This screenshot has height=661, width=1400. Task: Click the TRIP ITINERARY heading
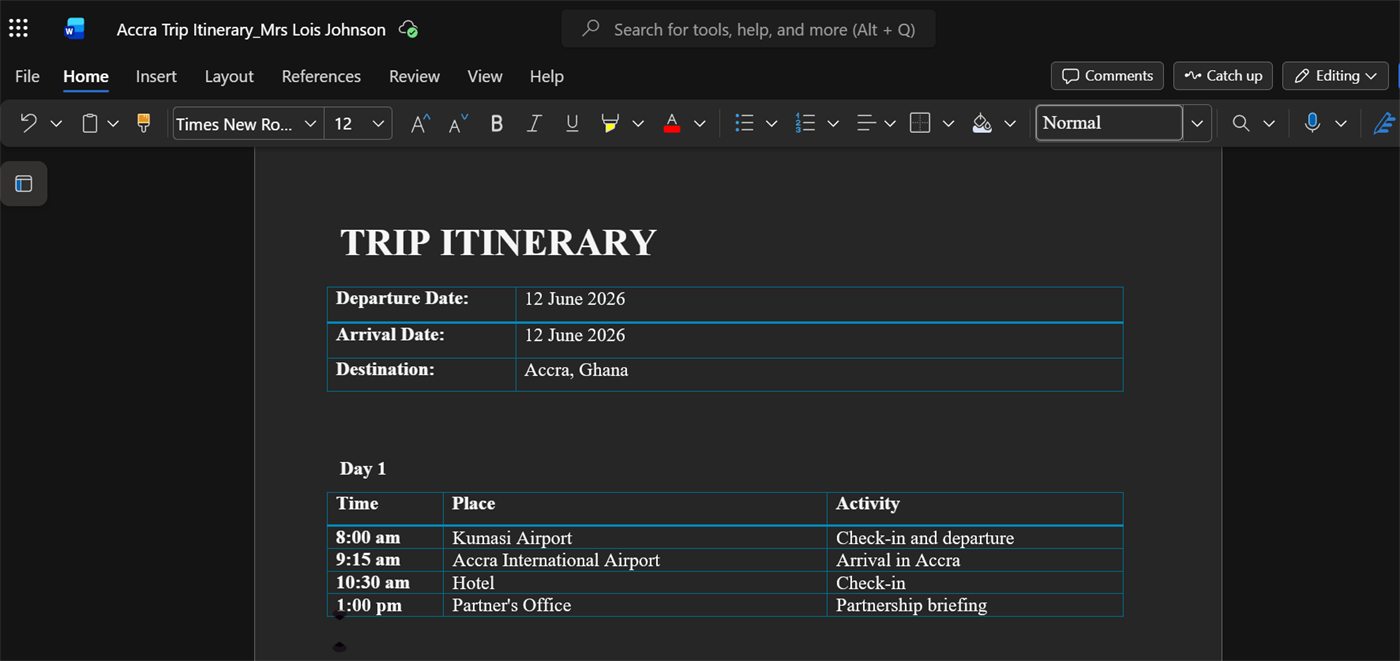[x=498, y=242]
